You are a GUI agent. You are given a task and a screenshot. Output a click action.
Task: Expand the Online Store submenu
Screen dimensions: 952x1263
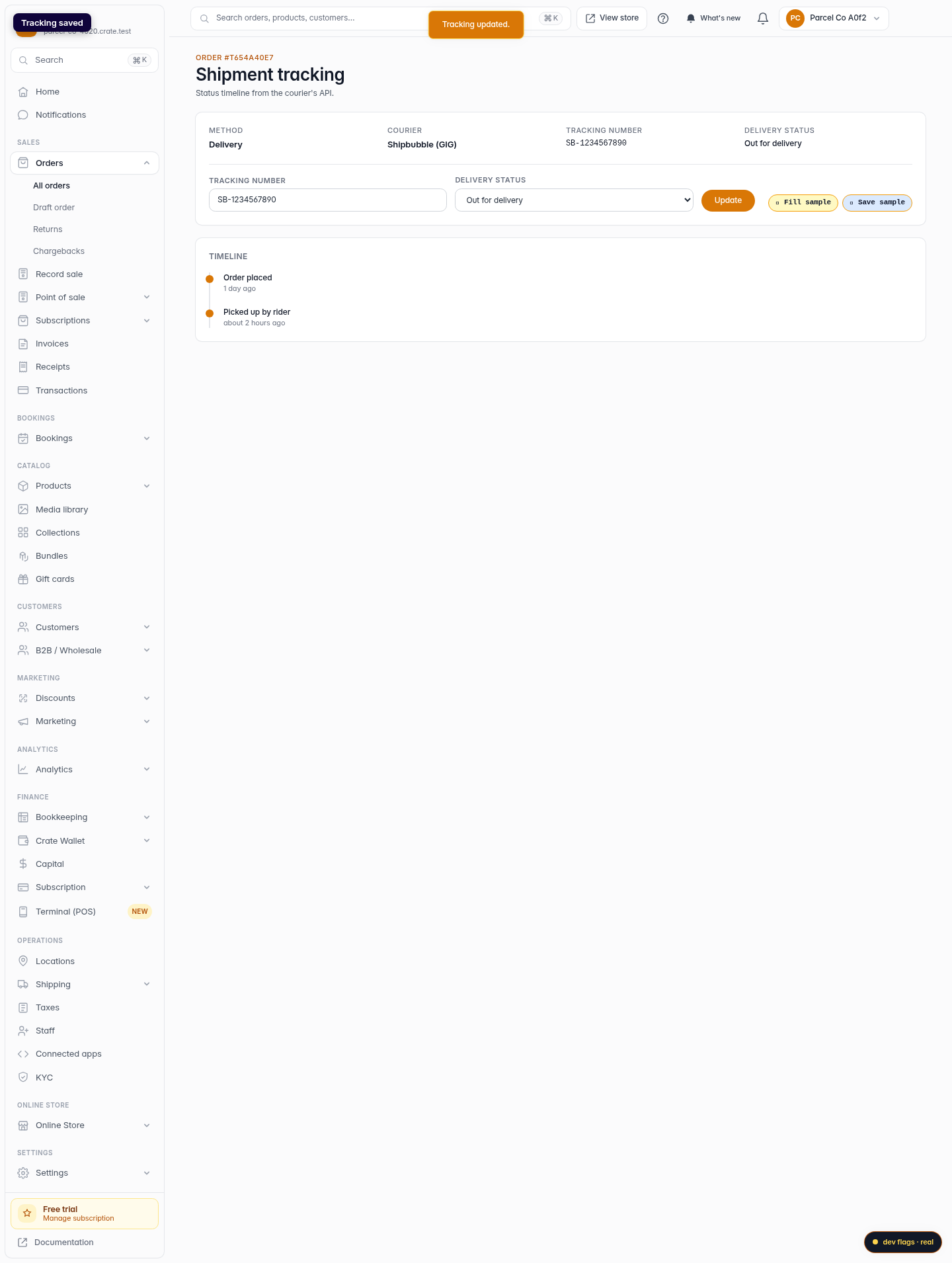[147, 1125]
